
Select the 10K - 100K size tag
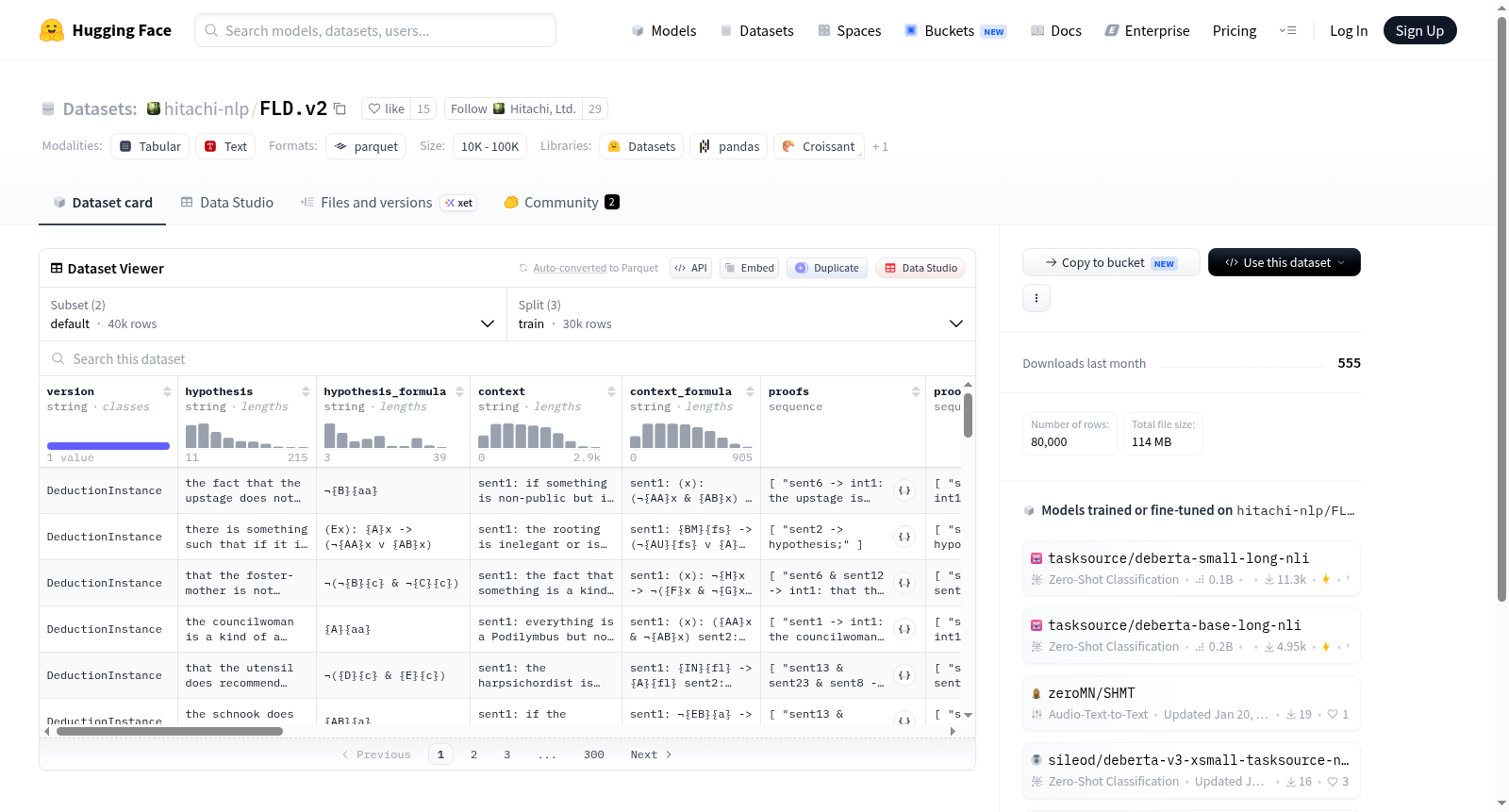[490, 146]
